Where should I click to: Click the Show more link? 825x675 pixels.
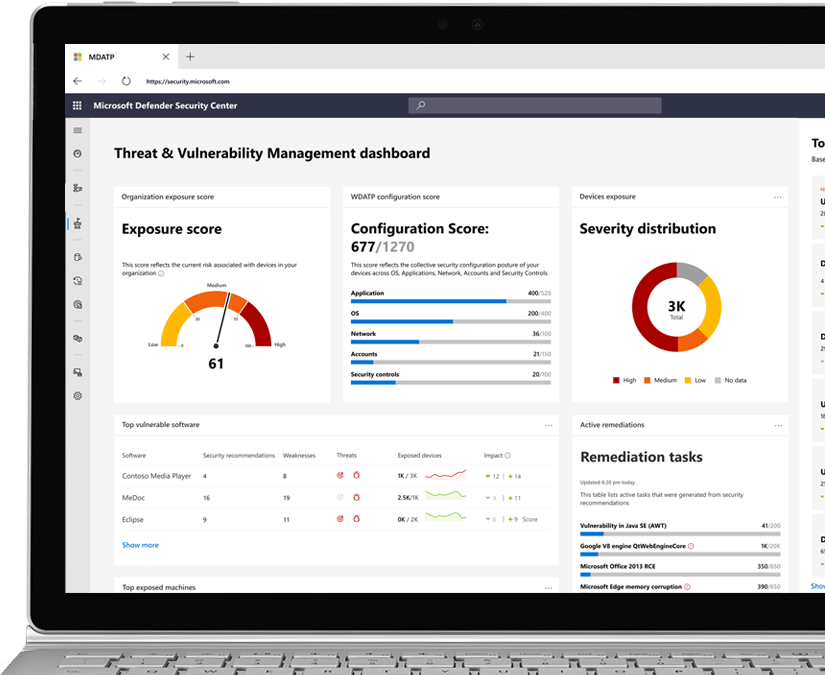(x=140, y=545)
